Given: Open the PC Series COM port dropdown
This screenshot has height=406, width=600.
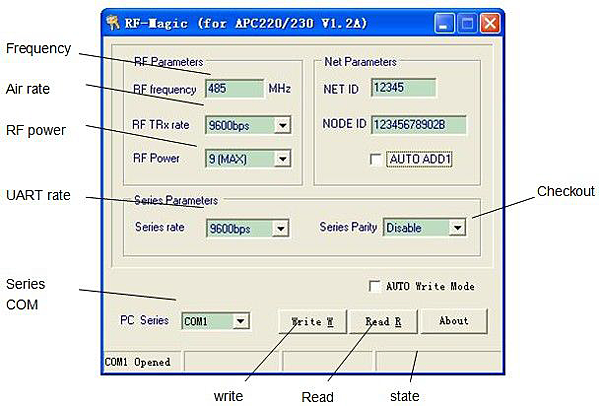Looking at the screenshot, I should [241, 321].
